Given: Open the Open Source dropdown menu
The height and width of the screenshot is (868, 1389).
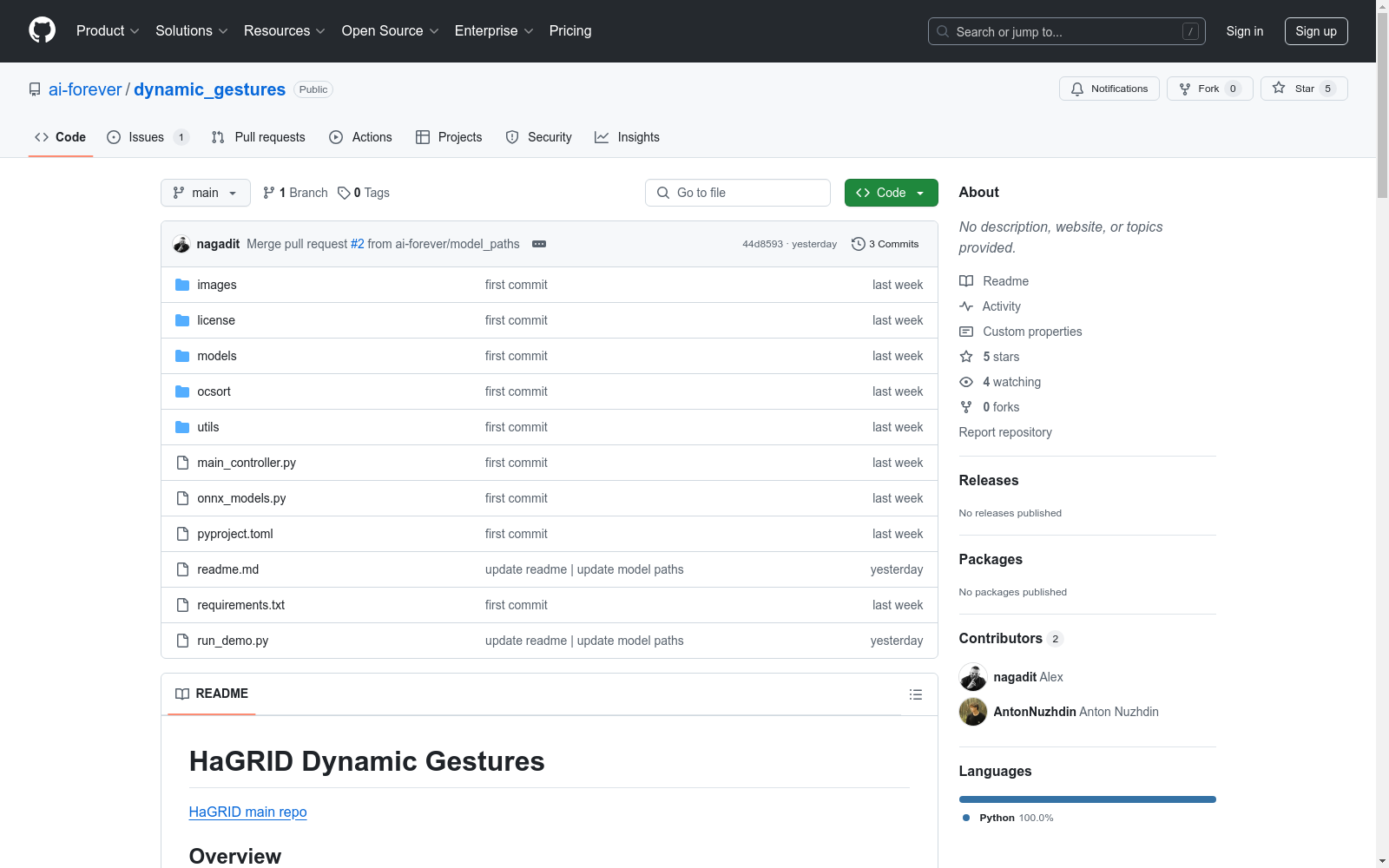Looking at the screenshot, I should point(391,31).
